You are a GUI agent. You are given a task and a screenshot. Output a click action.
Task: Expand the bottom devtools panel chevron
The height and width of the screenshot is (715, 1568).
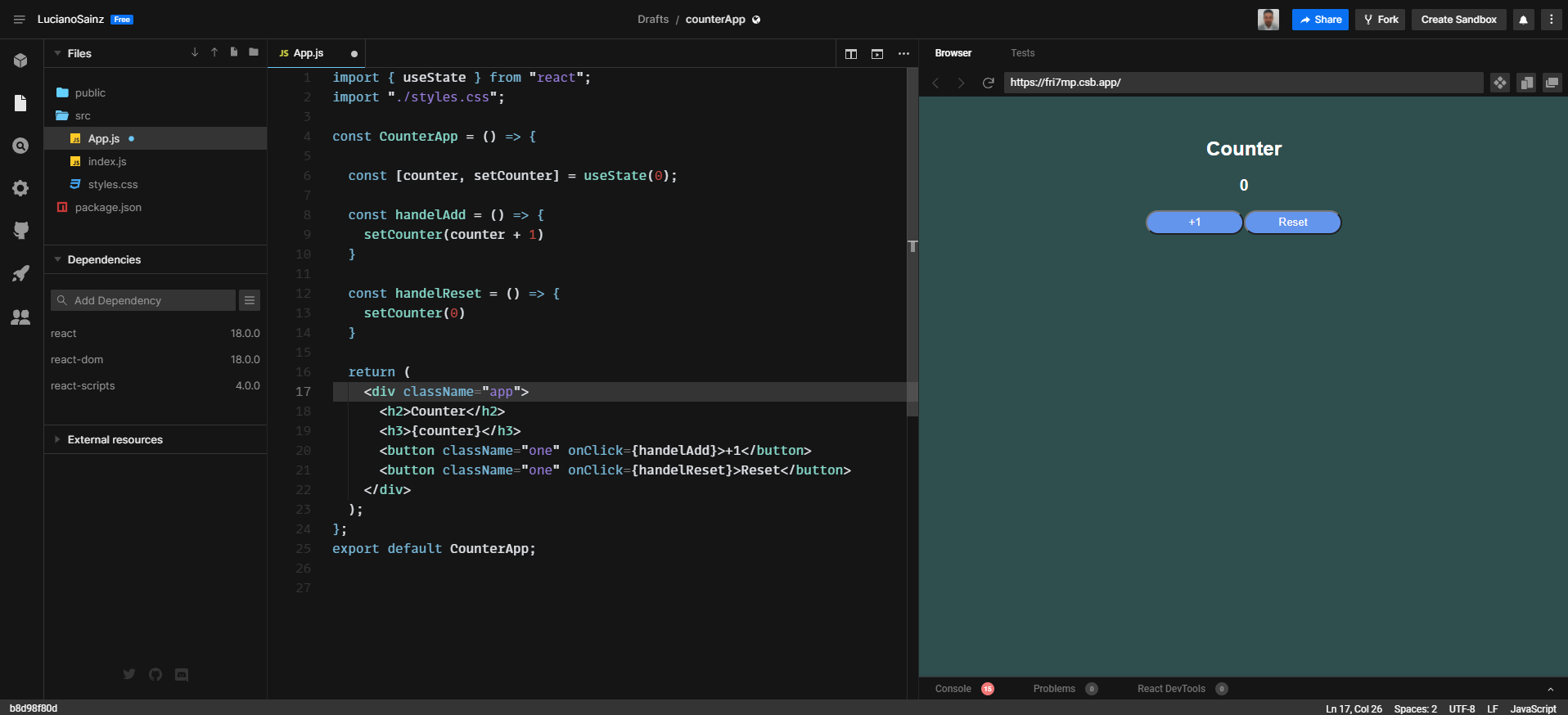click(1550, 689)
